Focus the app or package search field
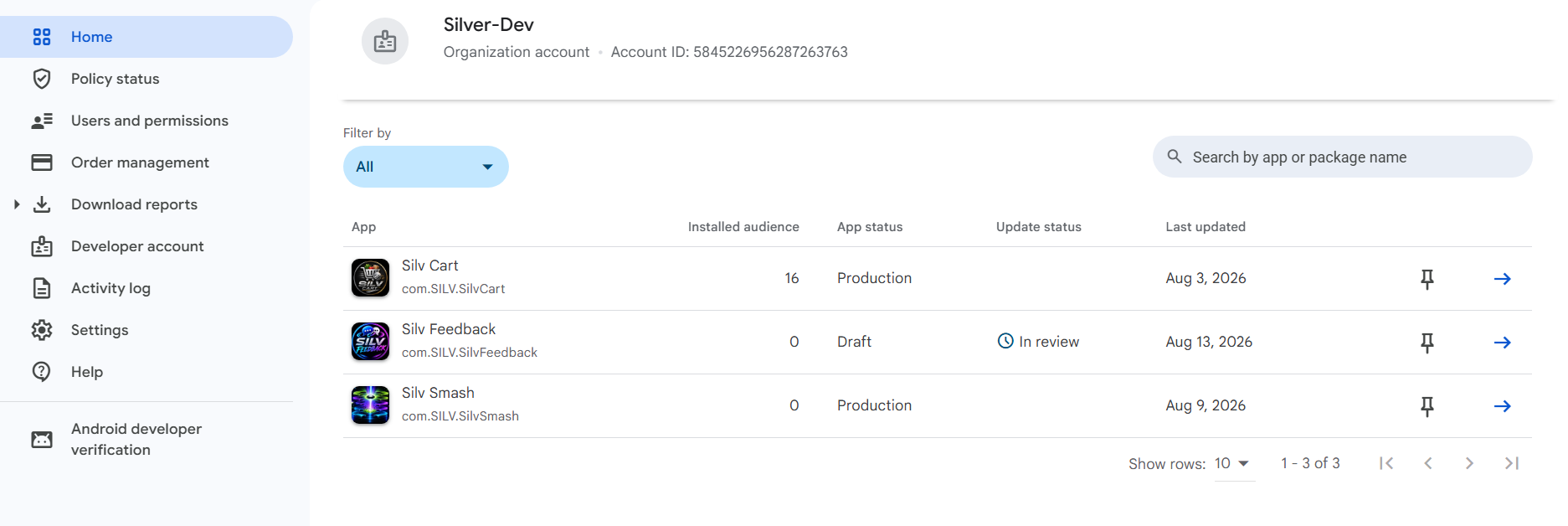This screenshot has width=1568, height=526. pos(1343,157)
